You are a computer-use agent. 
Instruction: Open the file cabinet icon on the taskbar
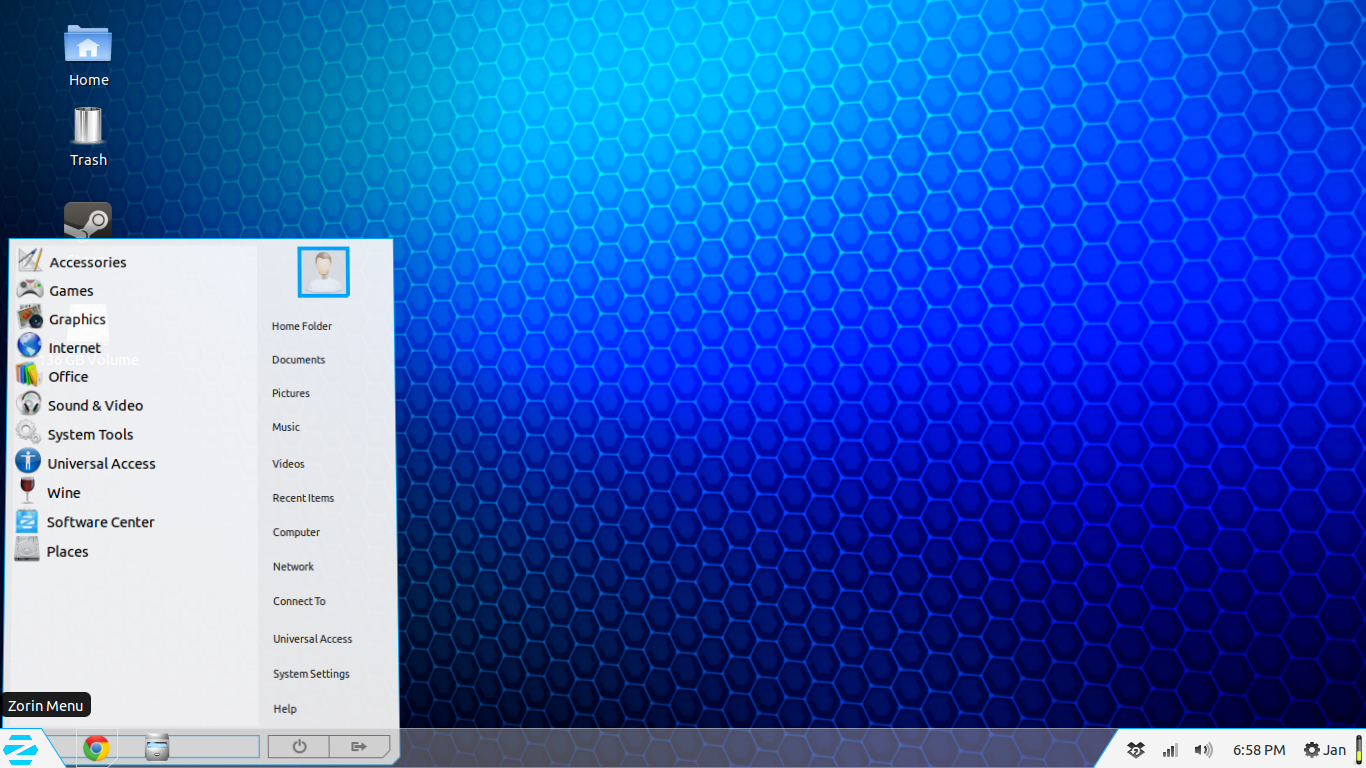point(157,747)
